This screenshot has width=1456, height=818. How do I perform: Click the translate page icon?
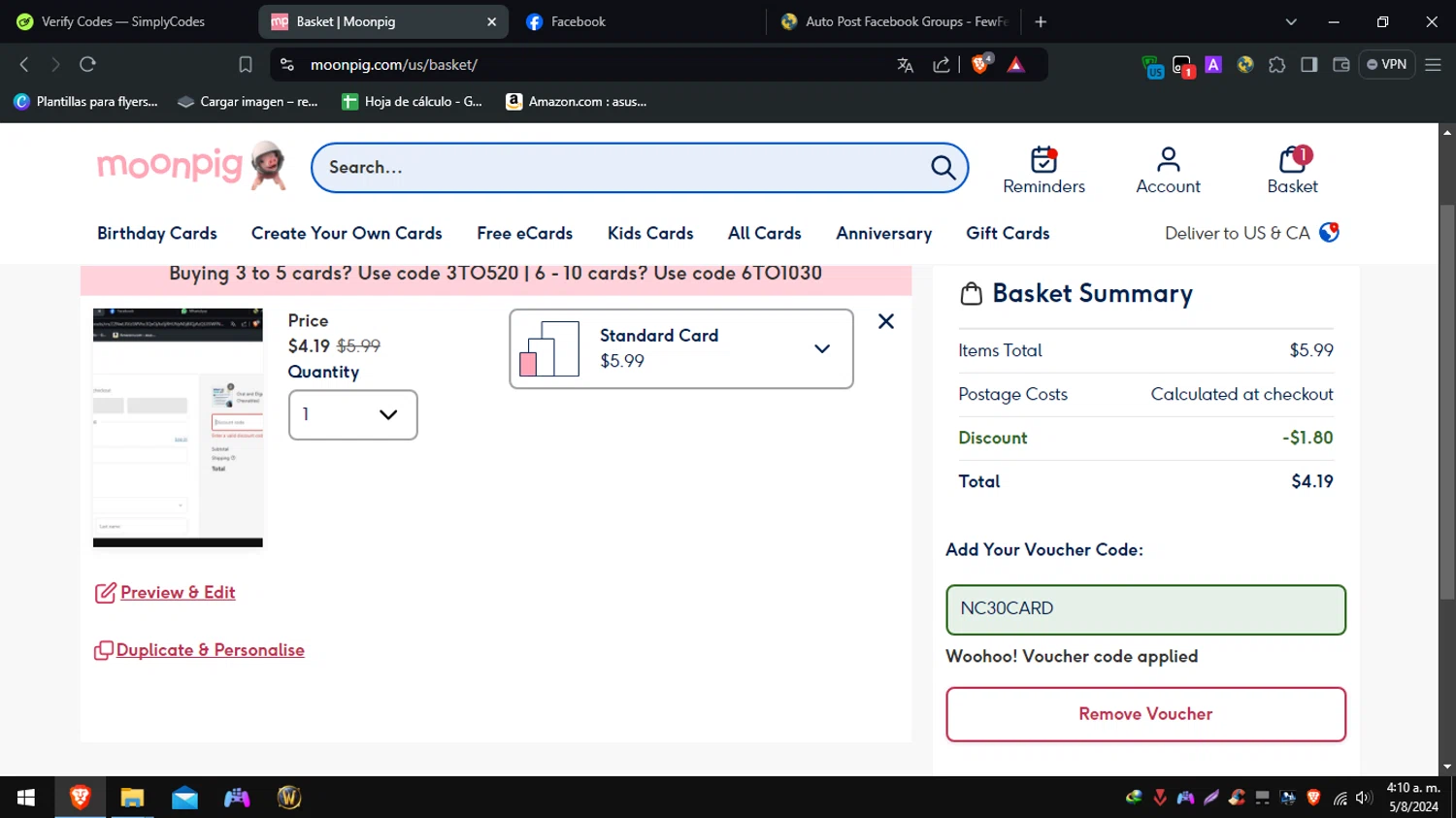coord(906,65)
